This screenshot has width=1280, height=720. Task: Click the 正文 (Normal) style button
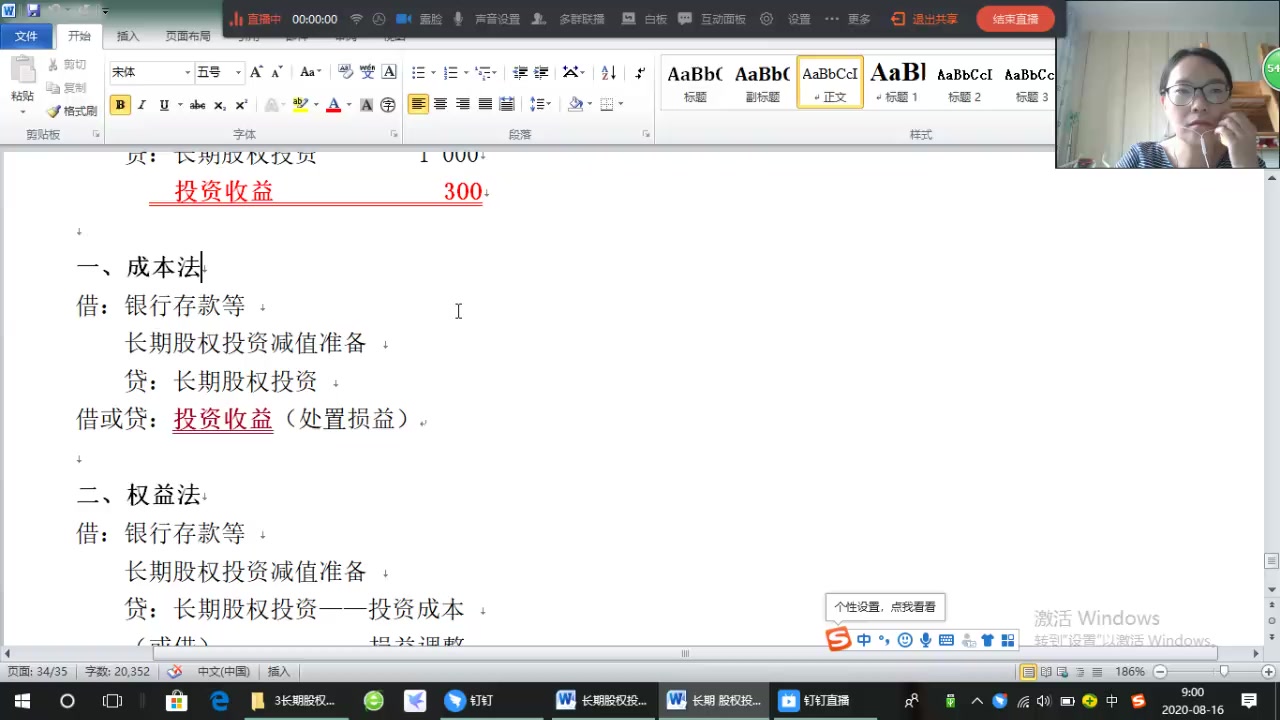coord(830,82)
